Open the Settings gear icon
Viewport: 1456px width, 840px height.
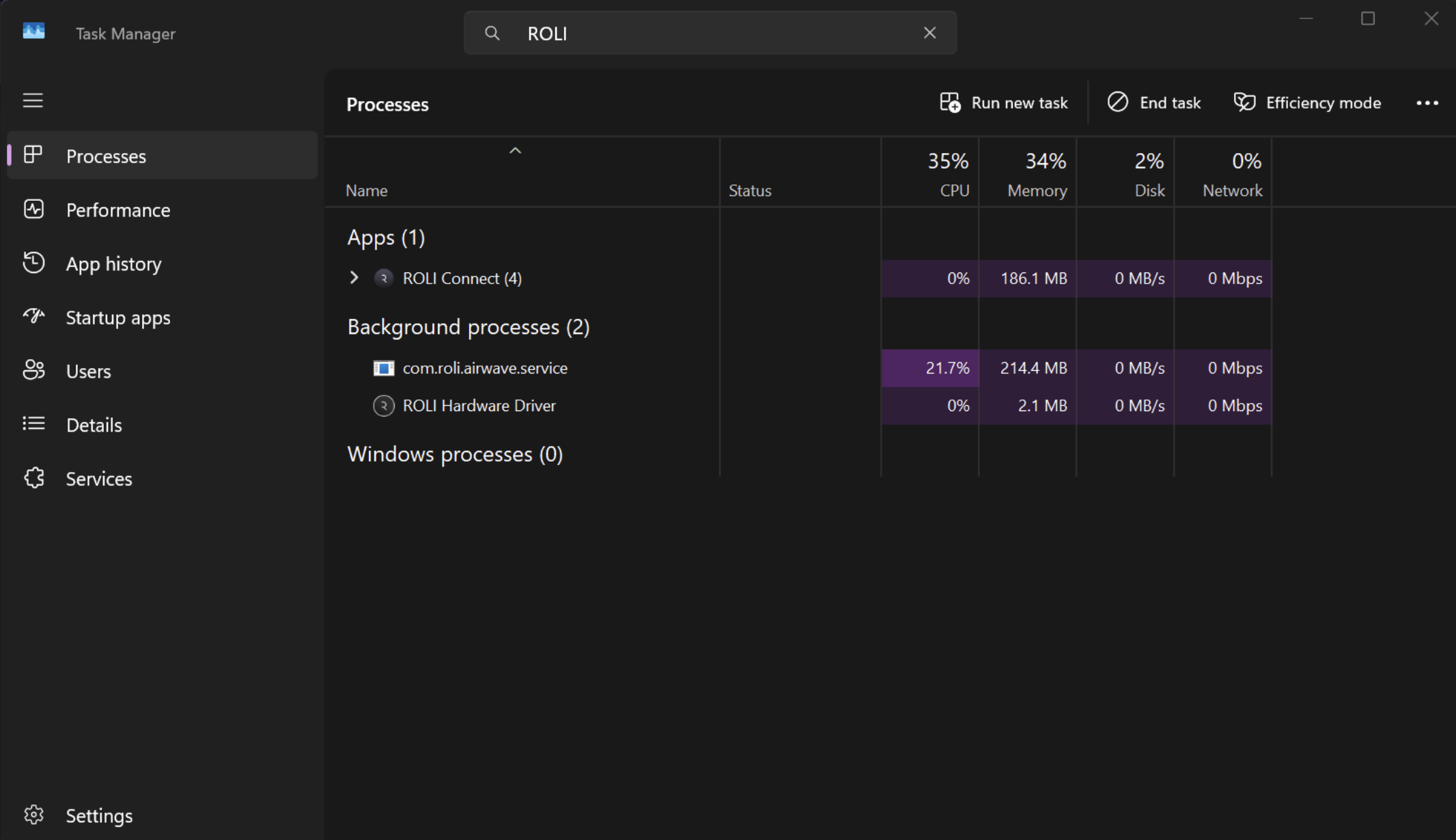tap(33, 815)
